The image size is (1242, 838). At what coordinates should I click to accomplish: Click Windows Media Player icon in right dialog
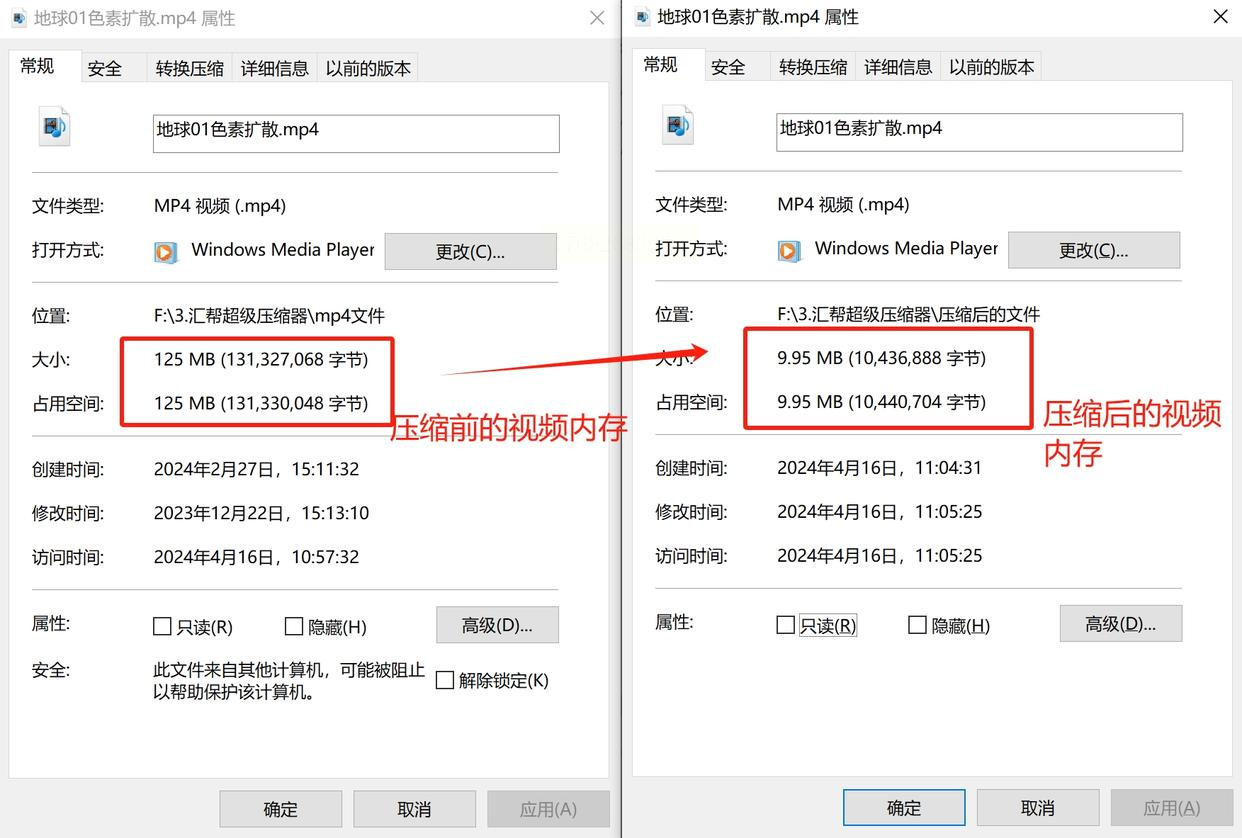789,250
